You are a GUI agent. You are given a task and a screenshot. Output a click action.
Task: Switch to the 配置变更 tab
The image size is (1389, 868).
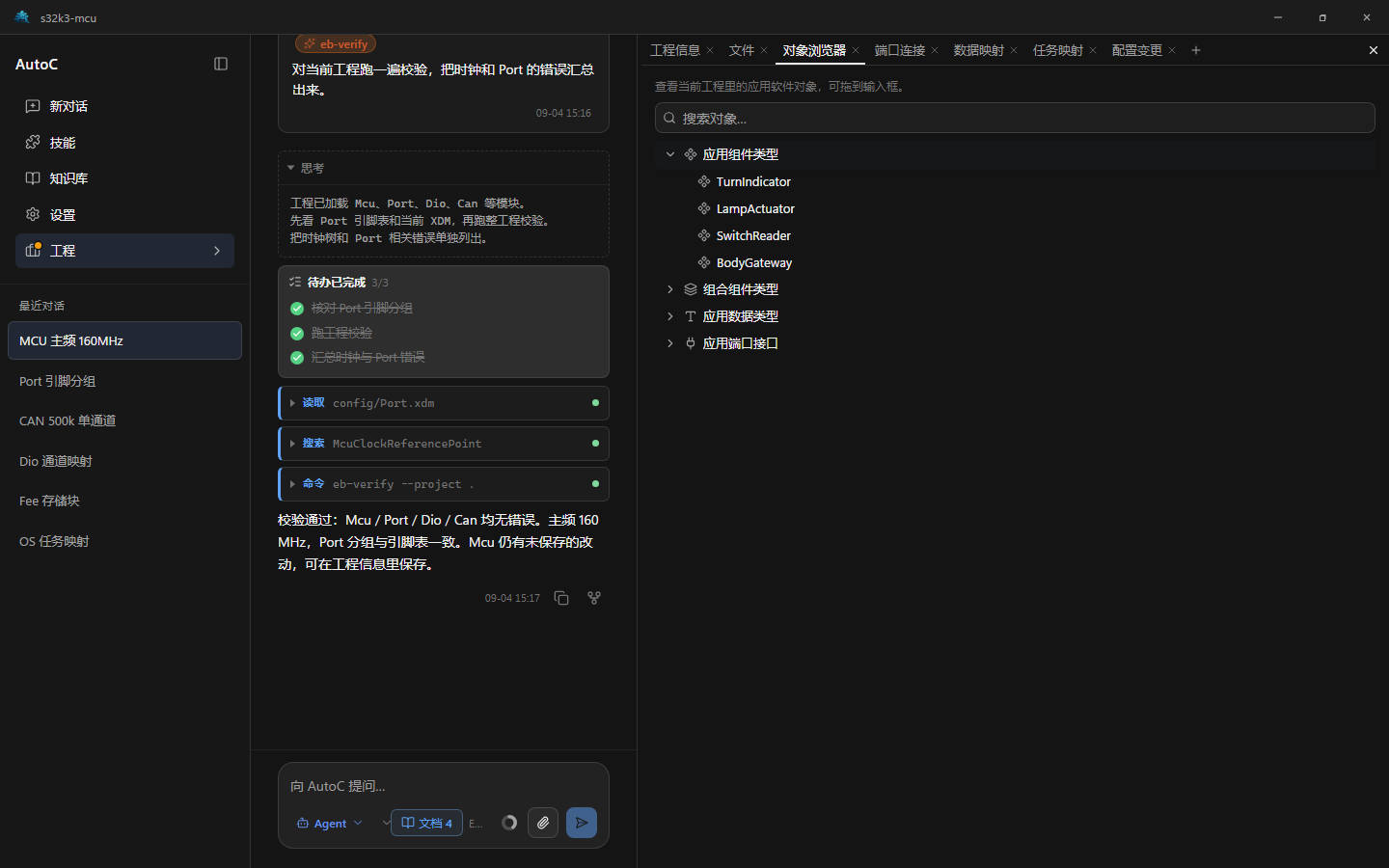(1137, 50)
